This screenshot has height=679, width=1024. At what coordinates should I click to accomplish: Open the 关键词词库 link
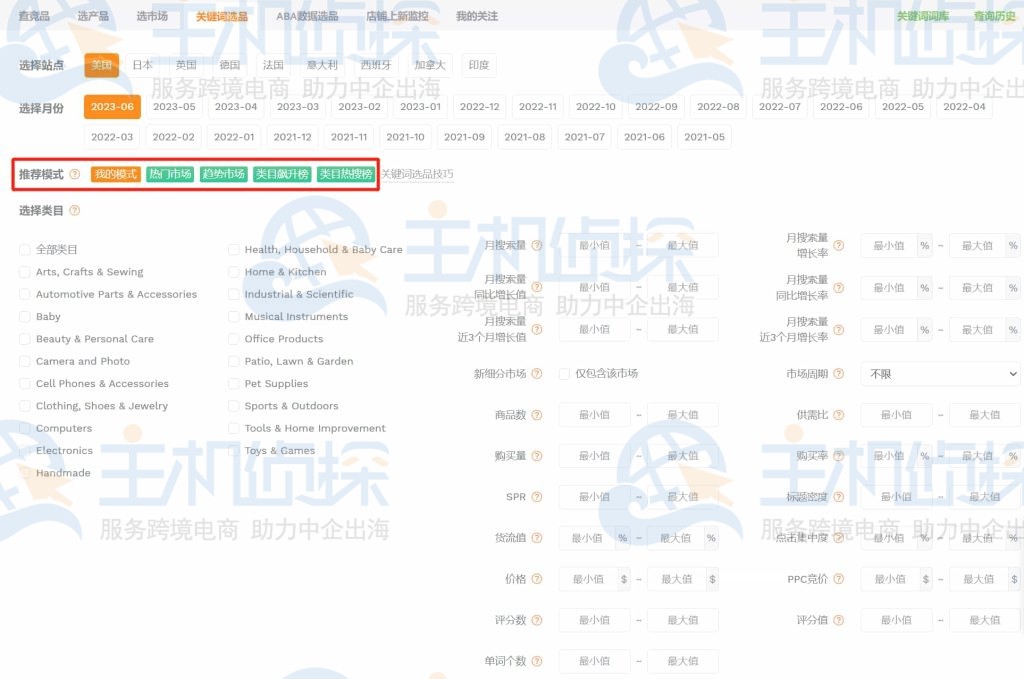(x=922, y=15)
